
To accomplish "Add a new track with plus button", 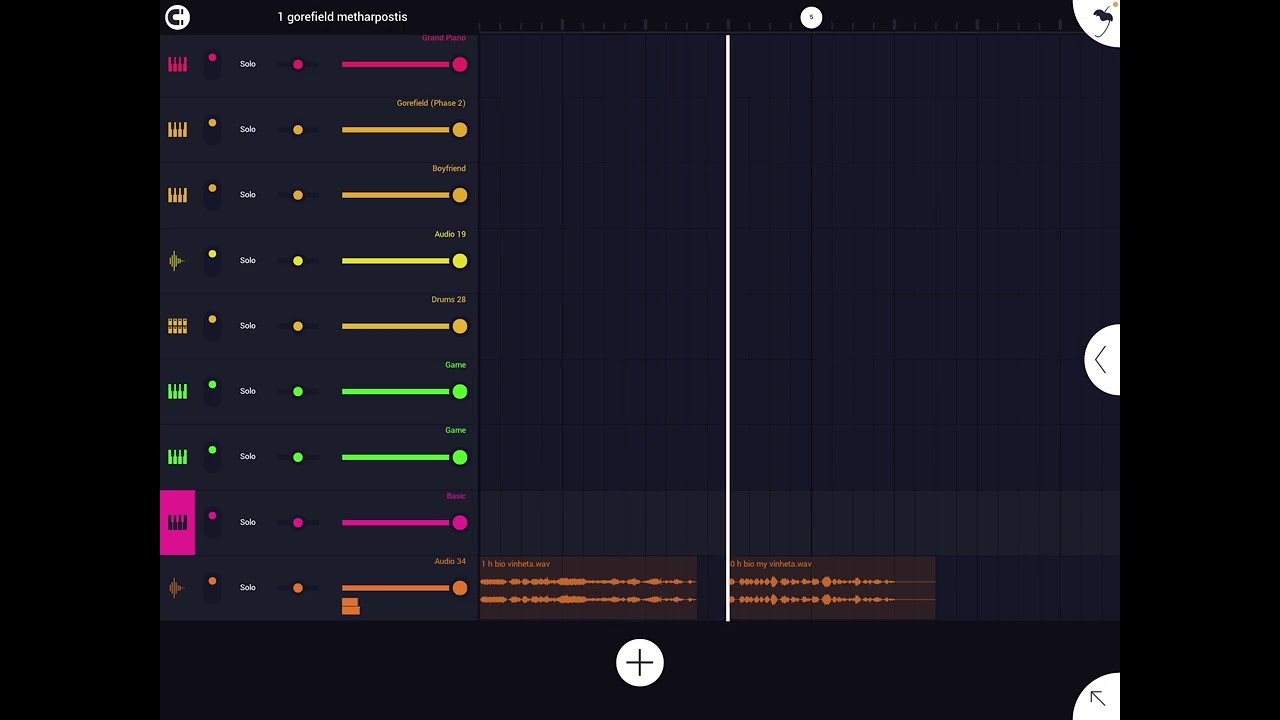I will point(640,663).
